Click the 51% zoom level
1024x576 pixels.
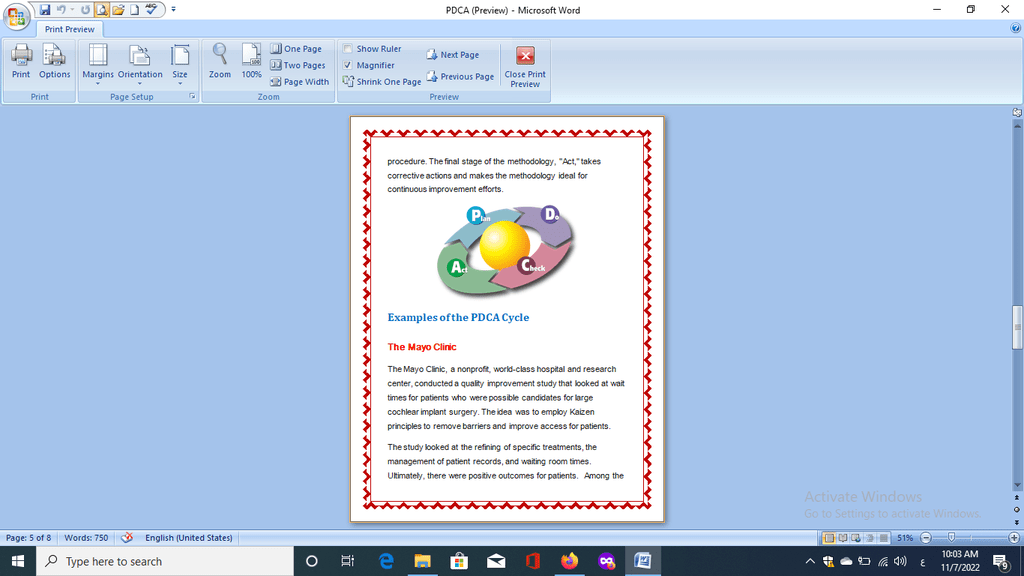[x=905, y=538]
